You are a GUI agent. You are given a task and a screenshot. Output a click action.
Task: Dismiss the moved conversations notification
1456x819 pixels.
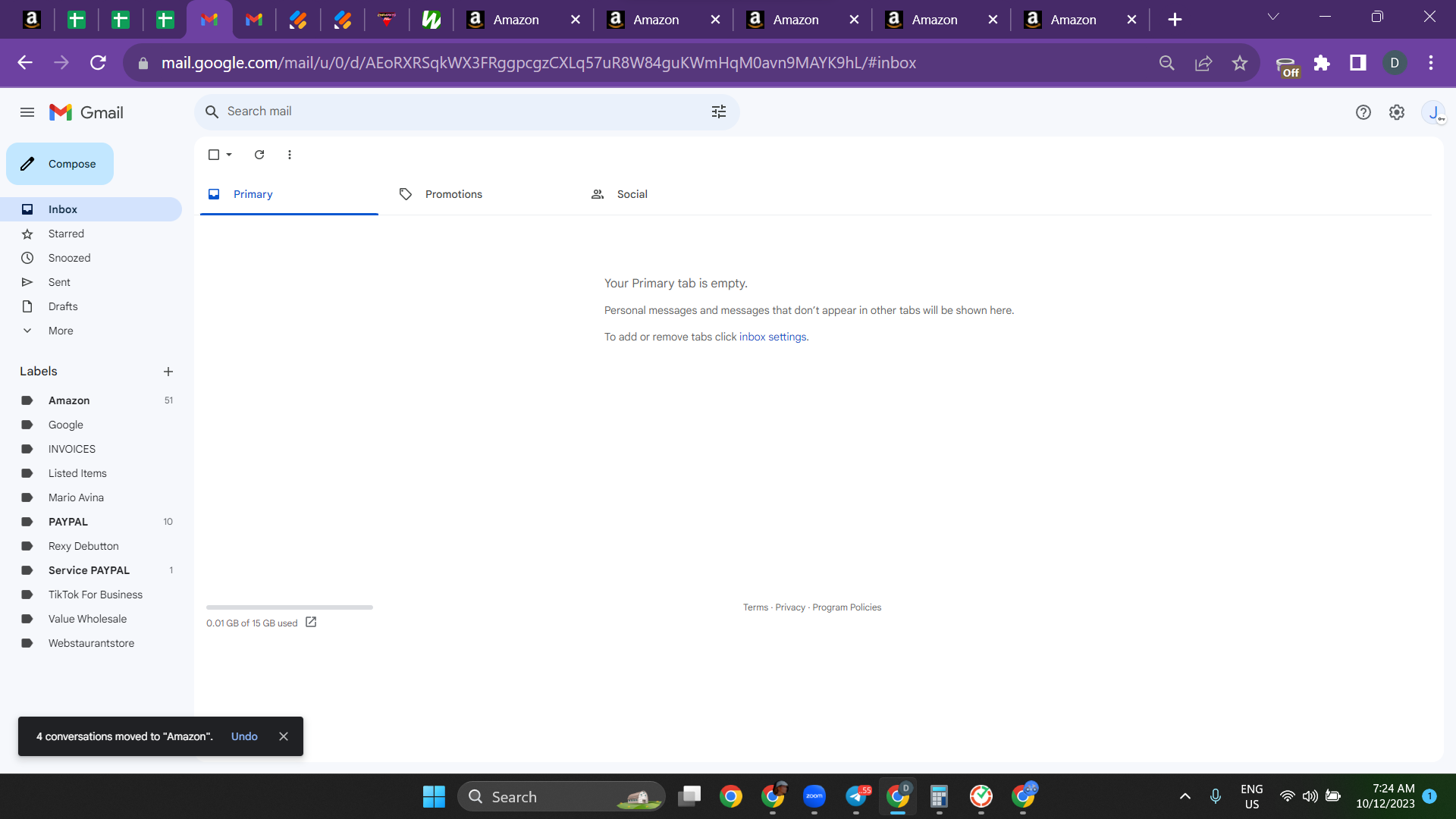pyautogui.click(x=284, y=736)
